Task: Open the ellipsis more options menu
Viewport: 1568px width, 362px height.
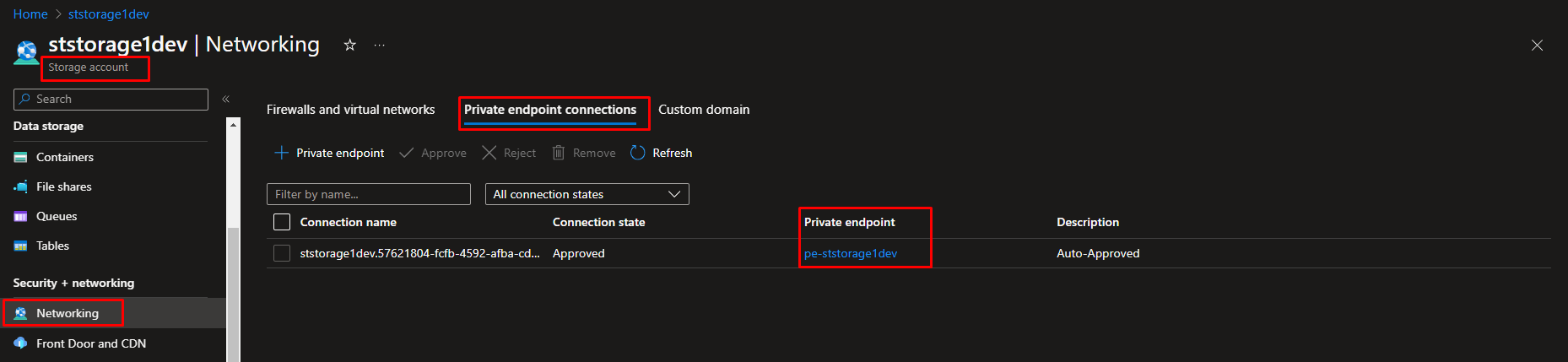Action: 380,45
